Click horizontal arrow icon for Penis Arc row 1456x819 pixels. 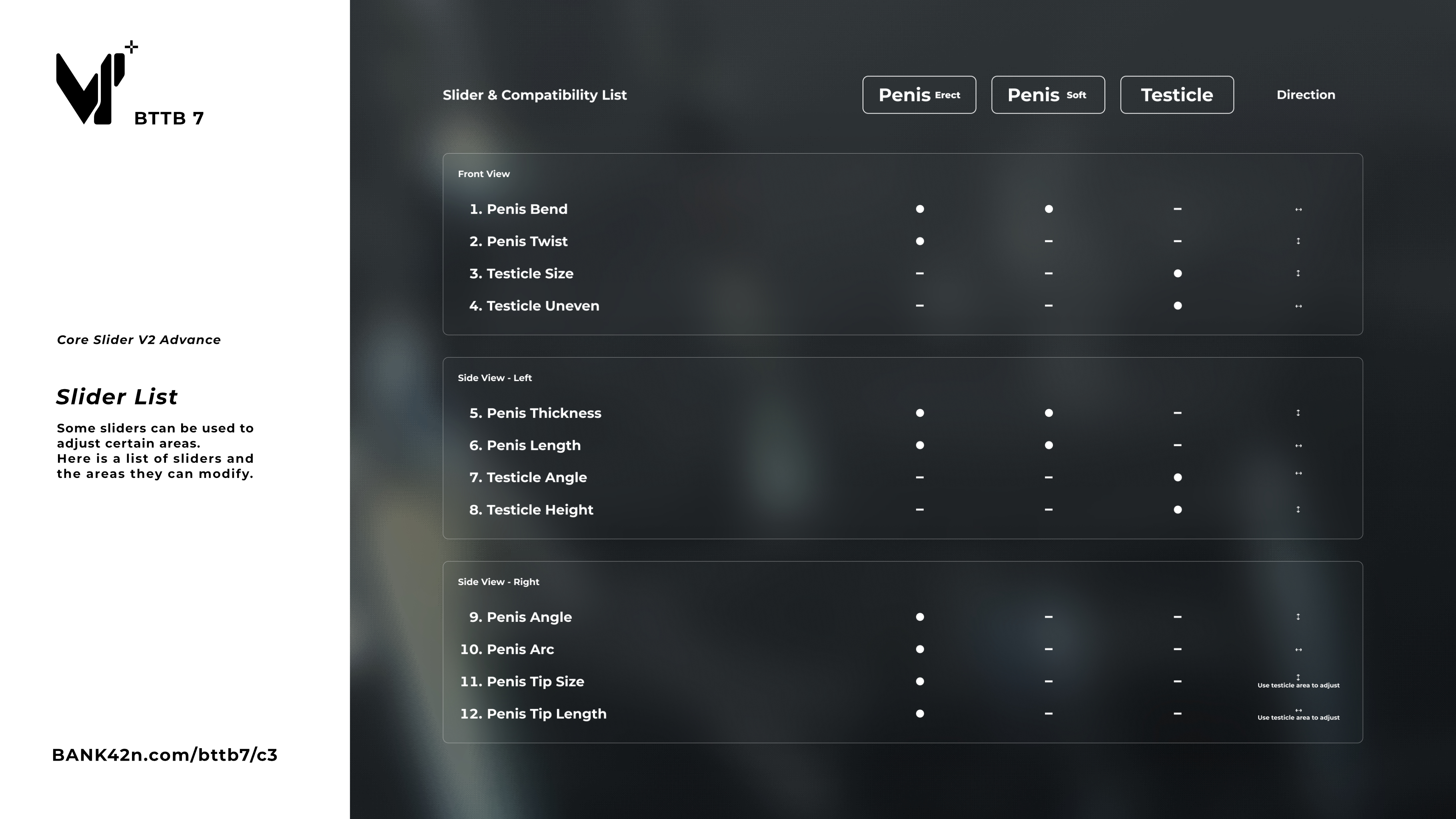point(1298,650)
